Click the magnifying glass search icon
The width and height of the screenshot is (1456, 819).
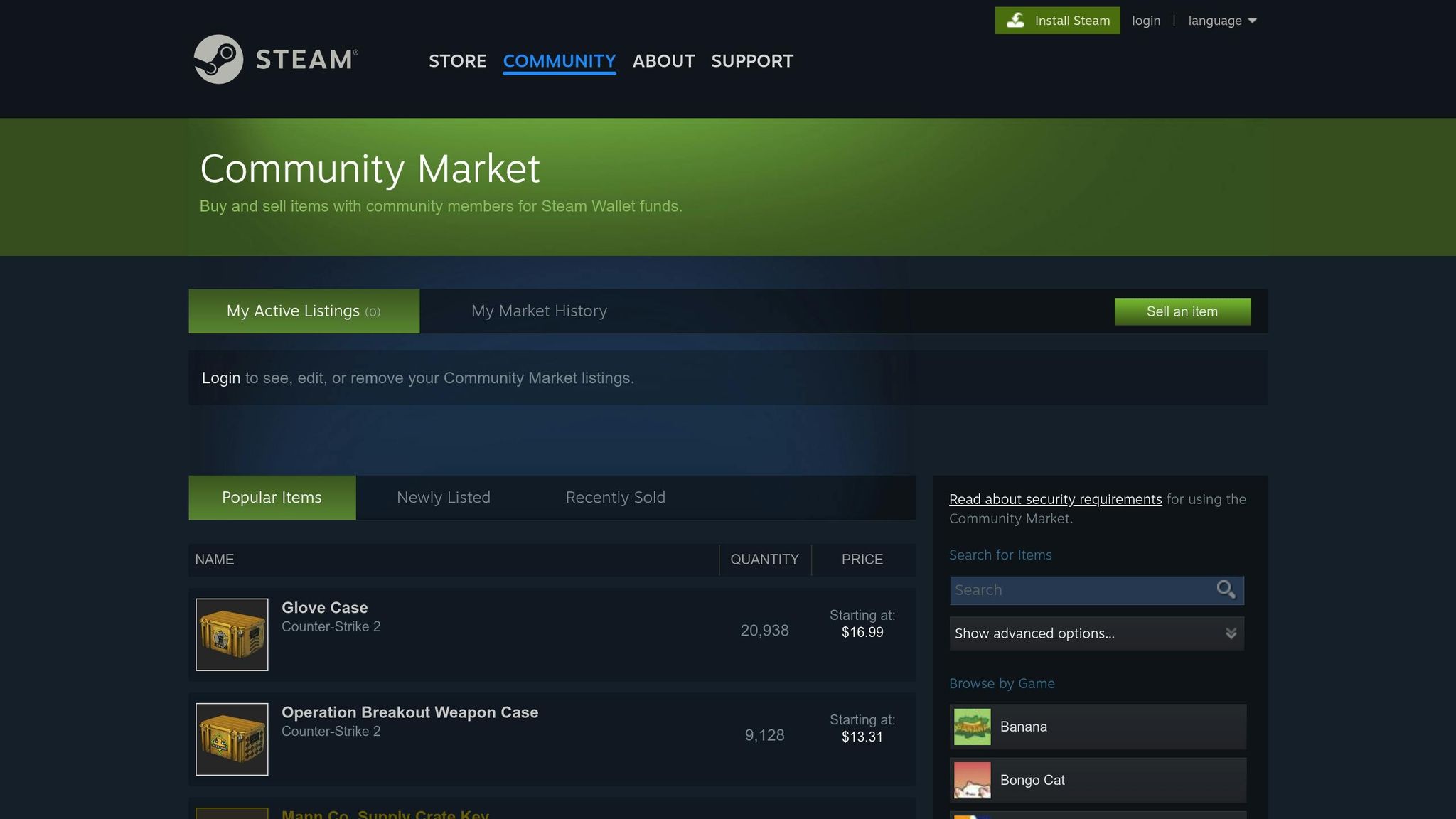[x=1226, y=589]
